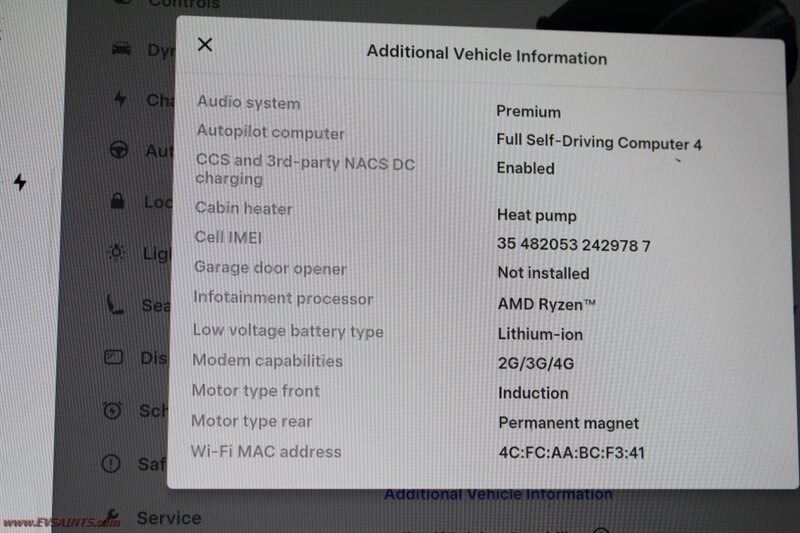The height and width of the screenshot is (533, 800).
Task: Open Display menu via screen icon
Action: click(x=113, y=357)
